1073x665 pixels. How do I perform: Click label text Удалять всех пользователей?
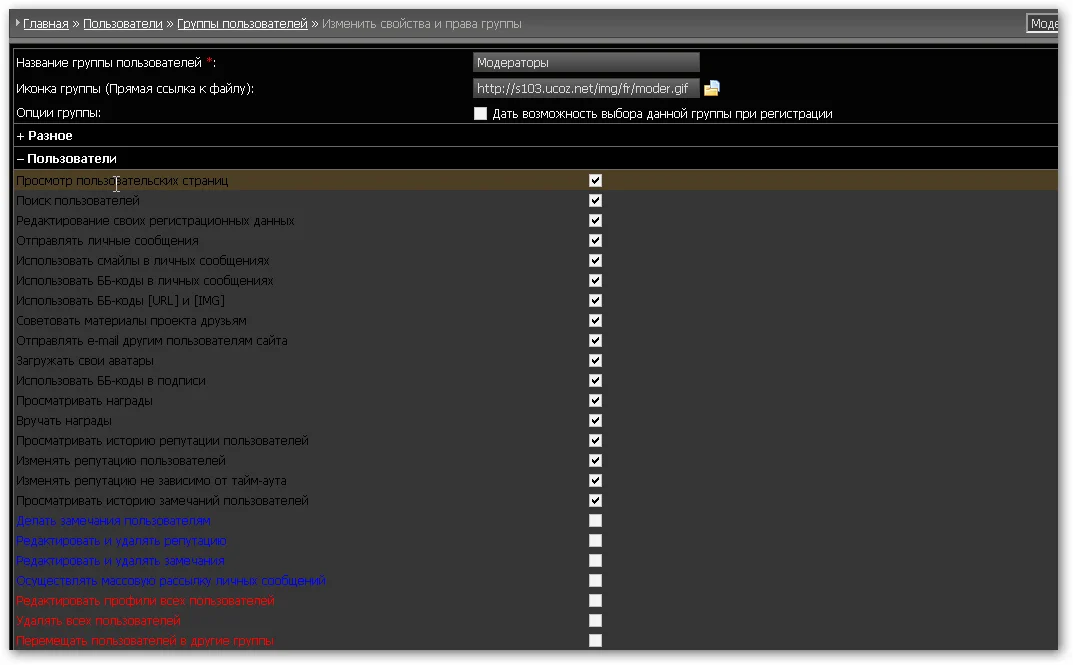(99, 621)
